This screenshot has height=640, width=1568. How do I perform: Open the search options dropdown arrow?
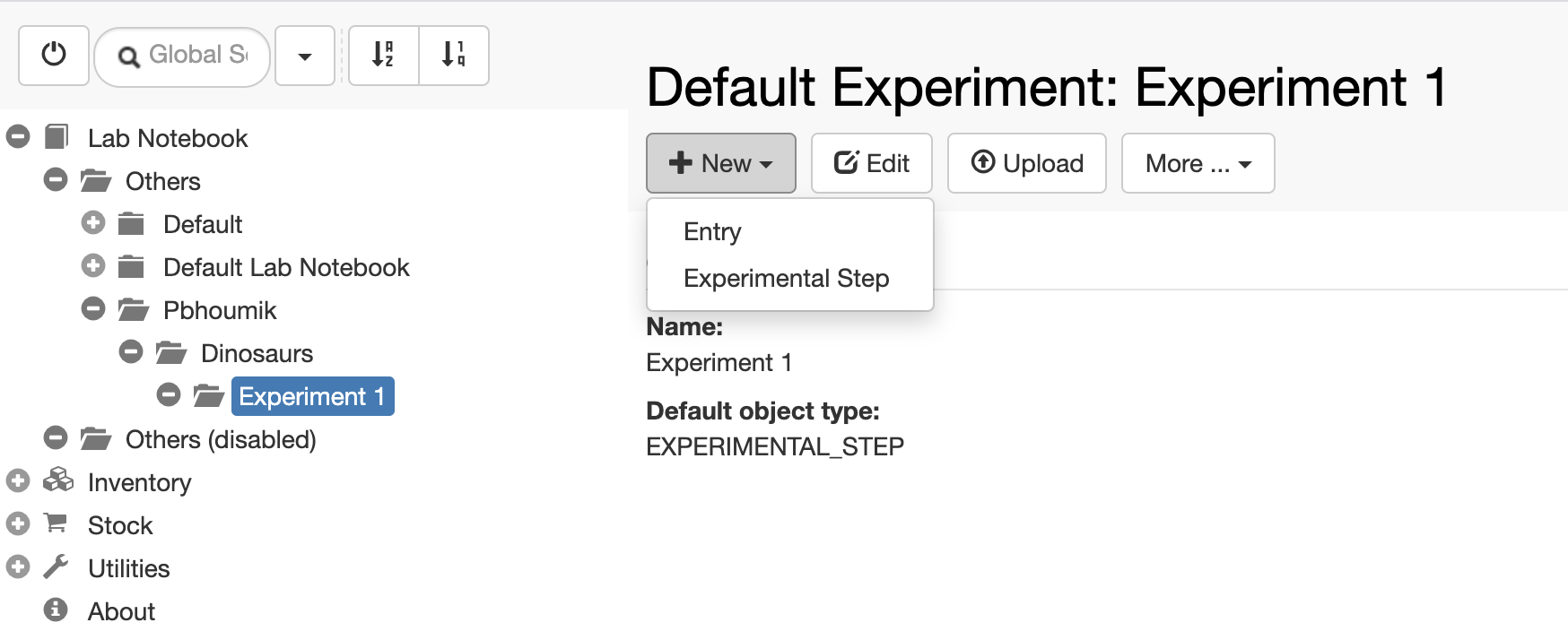(305, 56)
